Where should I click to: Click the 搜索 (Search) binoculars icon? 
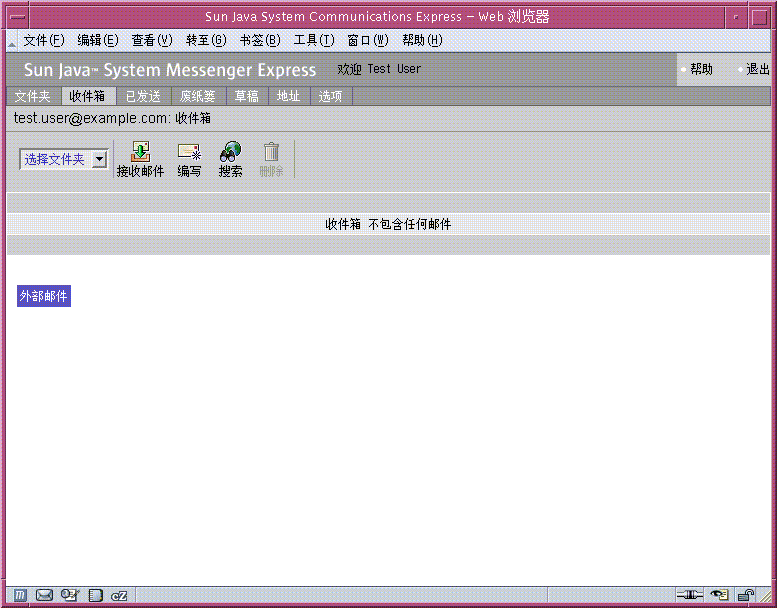(x=230, y=160)
